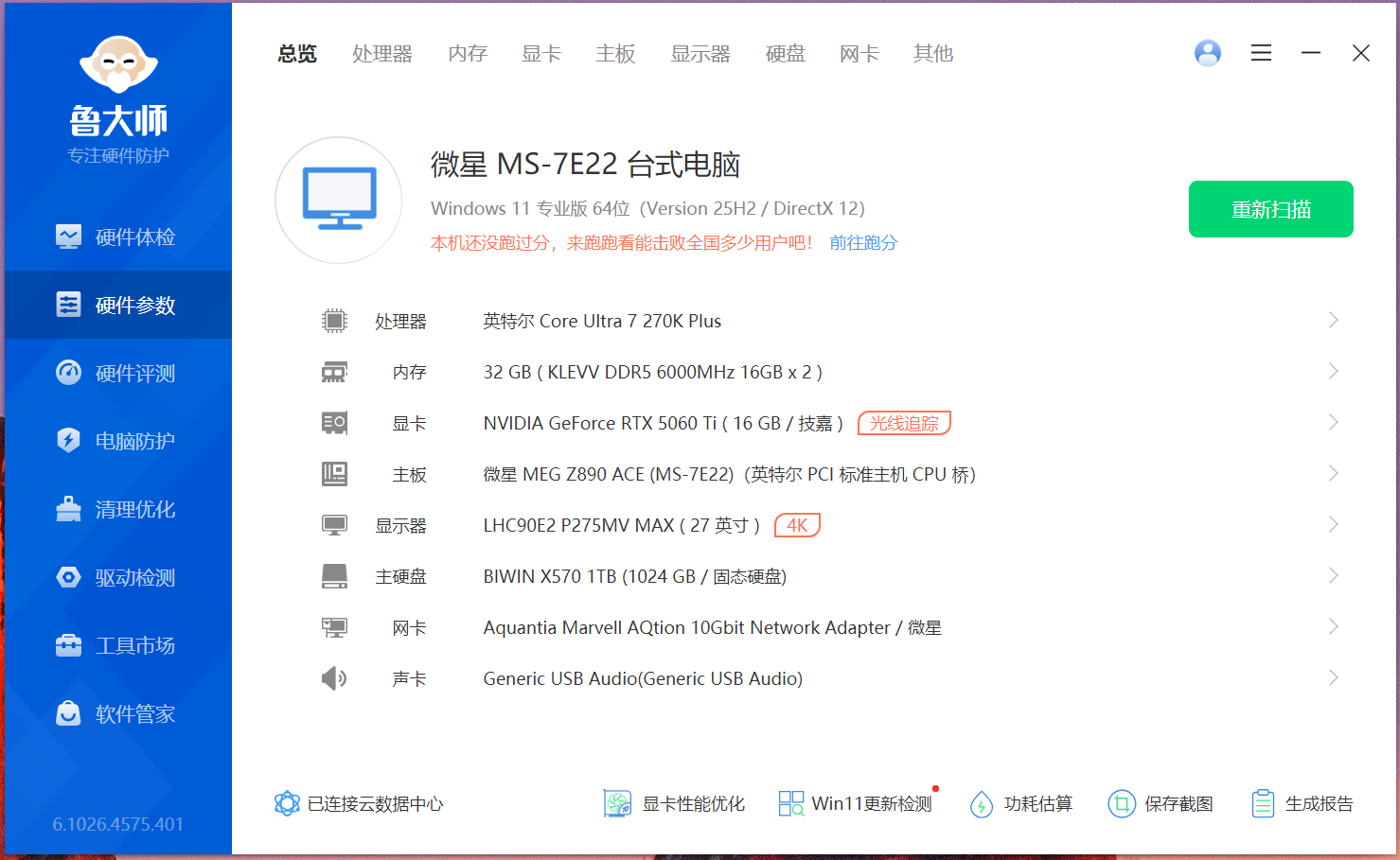Click the 电脑防护 shield icon
The height and width of the screenshot is (860, 1400).
click(x=68, y=441)
